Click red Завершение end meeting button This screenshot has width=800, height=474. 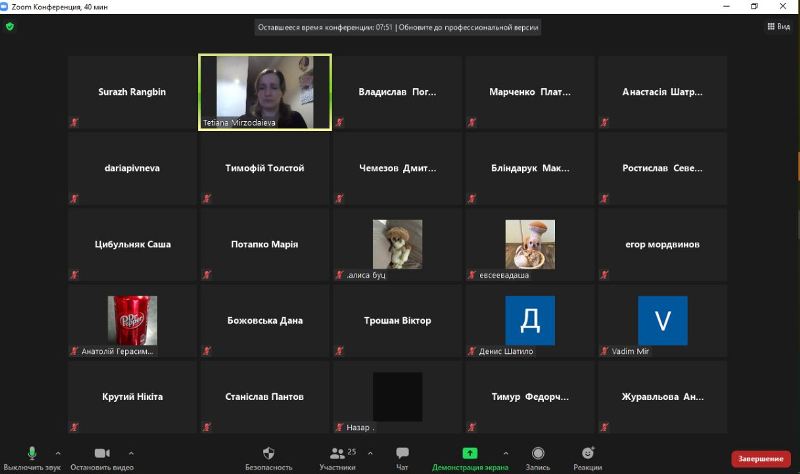pyautogui.click(x=761, y=459)
